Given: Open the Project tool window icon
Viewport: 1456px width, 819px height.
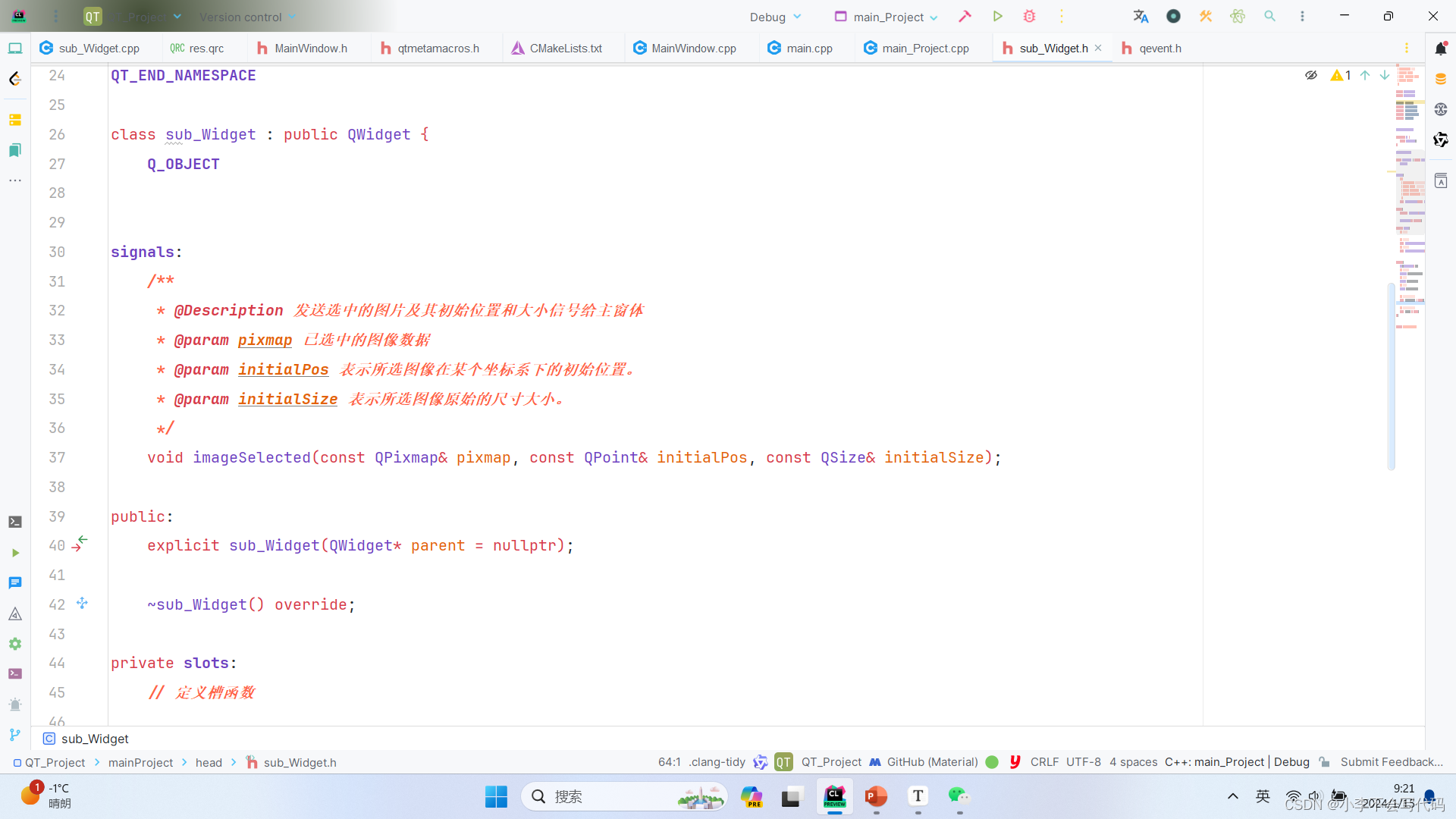Looking at the screenshot, I should point(15,48).
